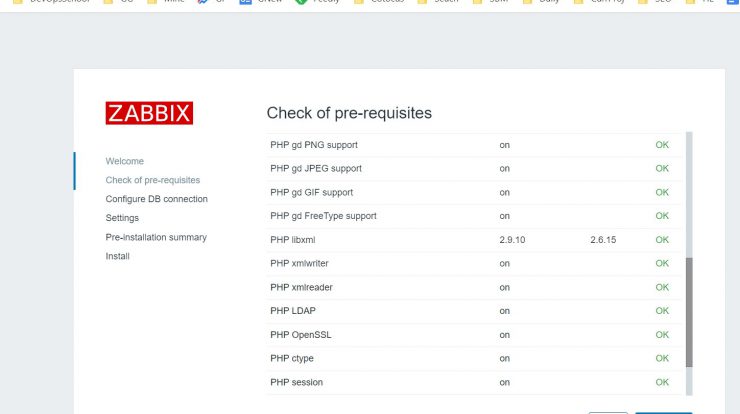This screenshot has height=414, width=740.
Task: Select the Pre-installation summary step
Action: click(156, 237)
